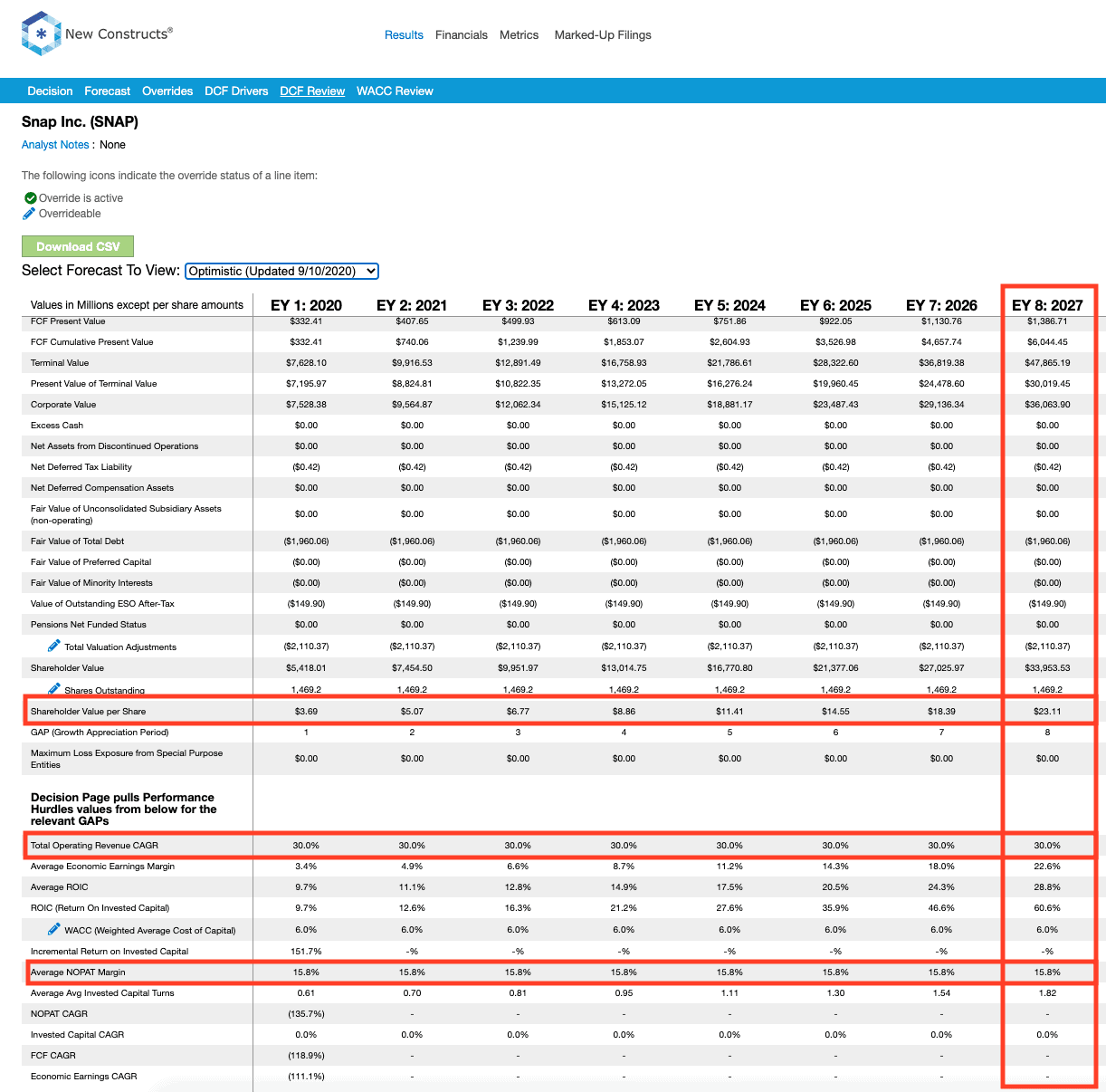Screen dimensions: 1106x1092
Task: Click the Snap Inc. (SNAP) heading
Action: pos(80,121)
